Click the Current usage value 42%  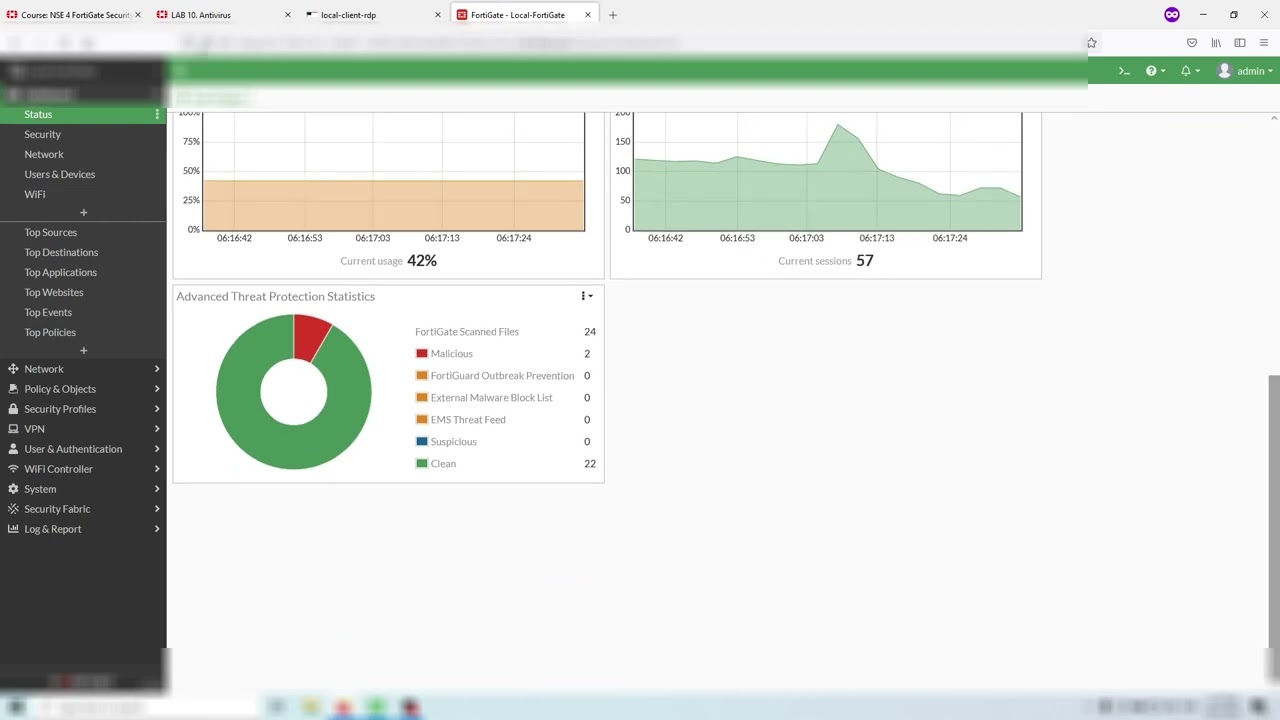[422, 261]
